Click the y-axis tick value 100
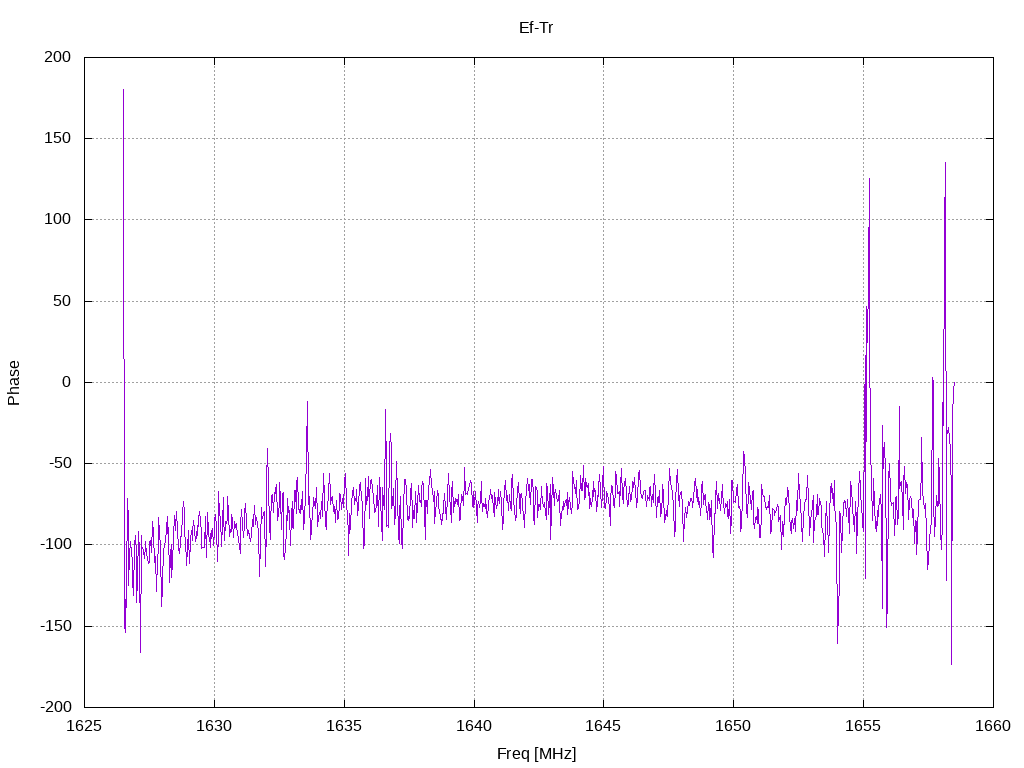 pos(57,219)
